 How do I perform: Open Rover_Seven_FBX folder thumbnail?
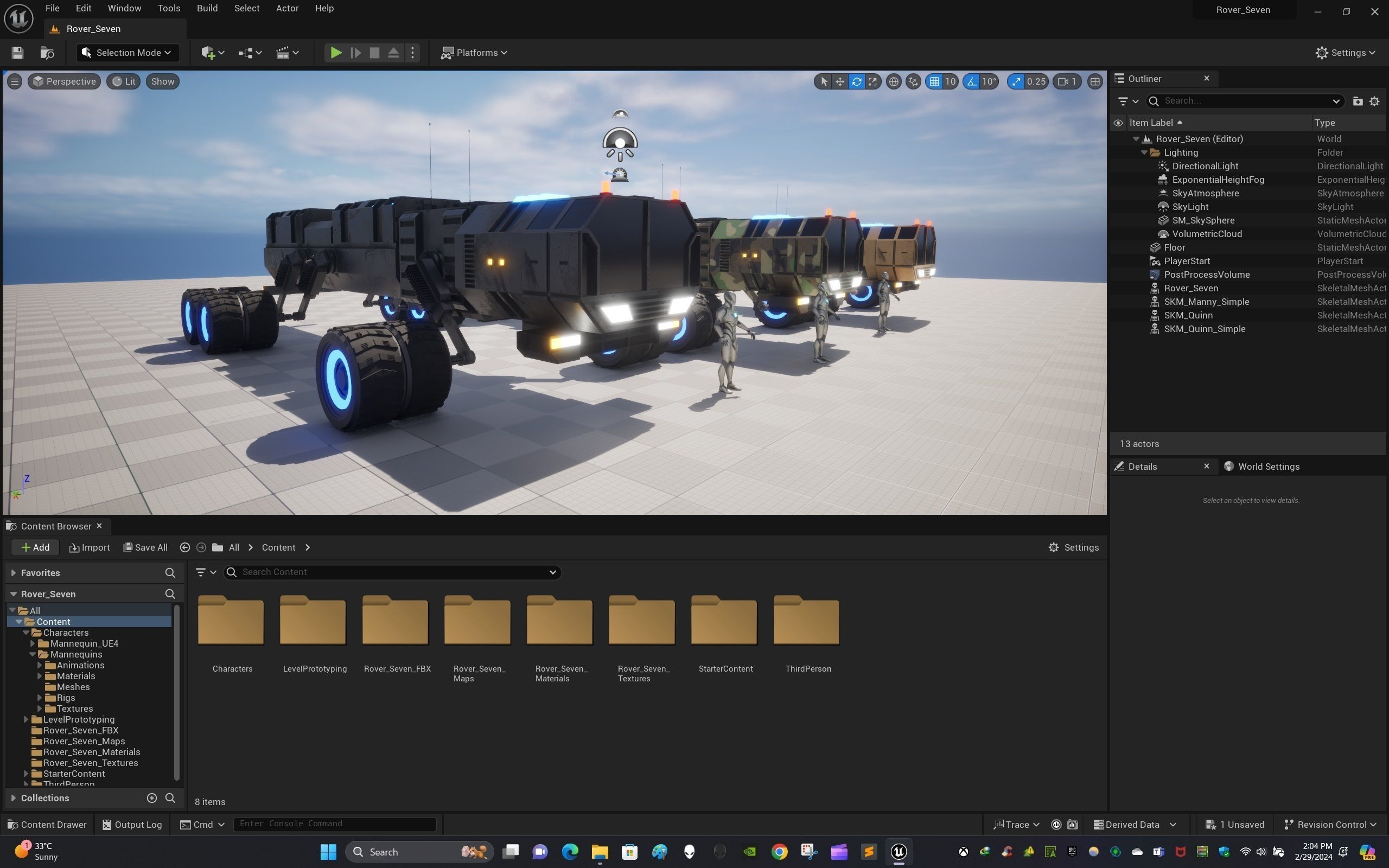396,621
